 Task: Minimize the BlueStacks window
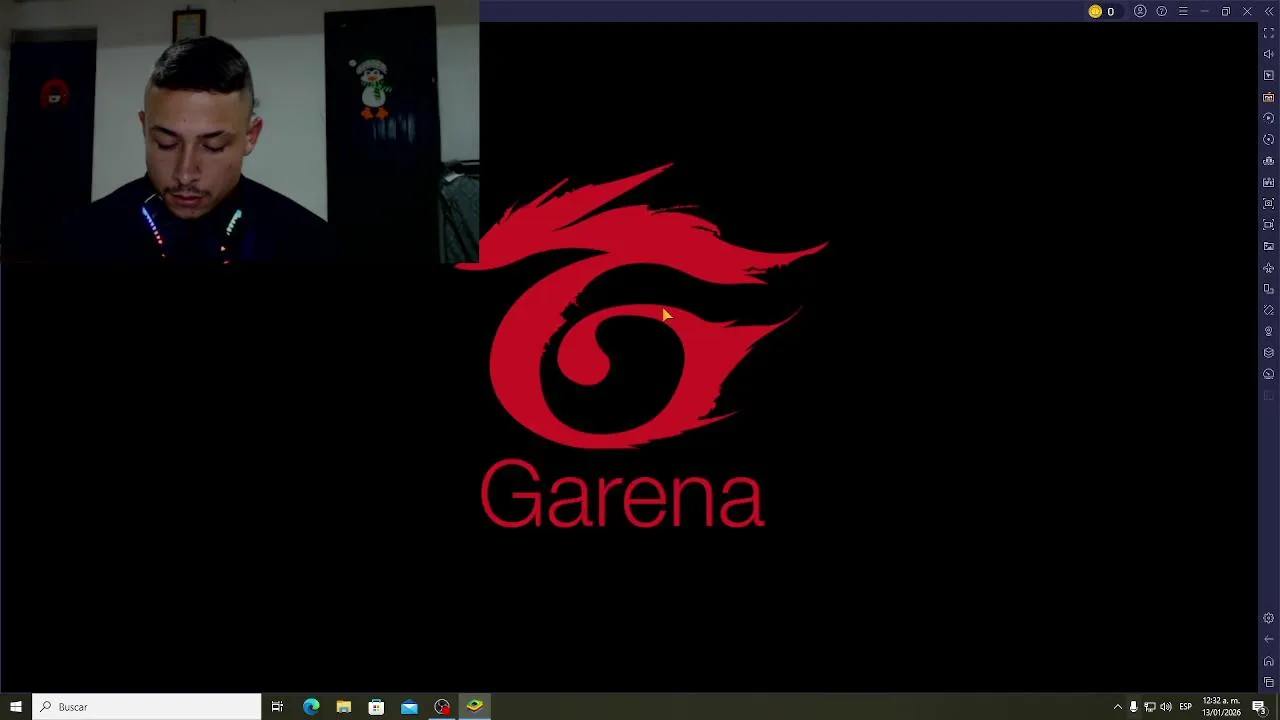1204,12
